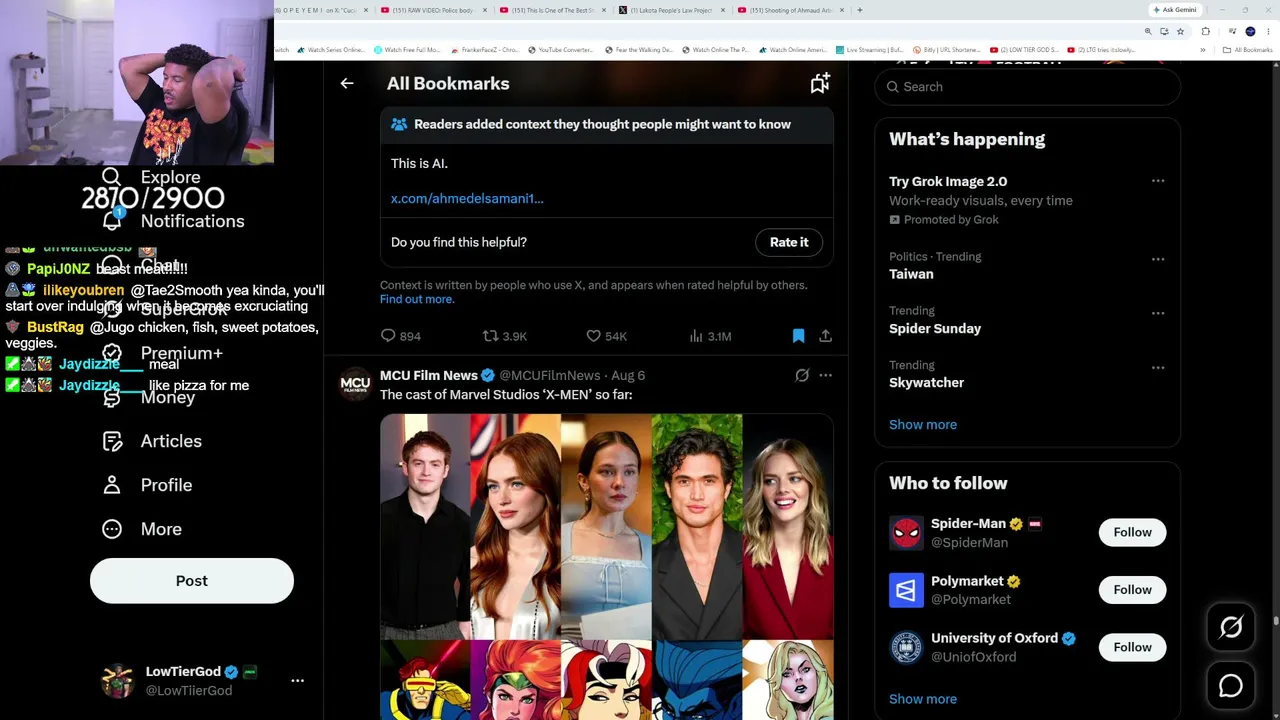Open the Skywatcher trending topic
1280x720 pixels.
(x=926, y=383)
